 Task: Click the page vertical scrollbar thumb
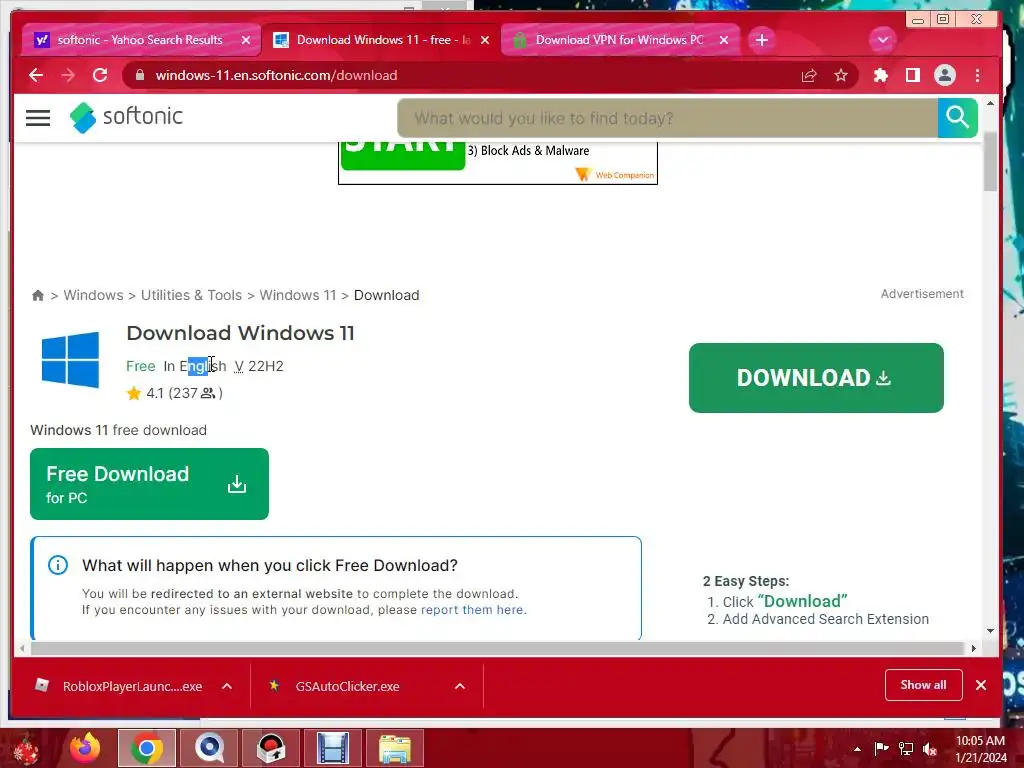990,161
